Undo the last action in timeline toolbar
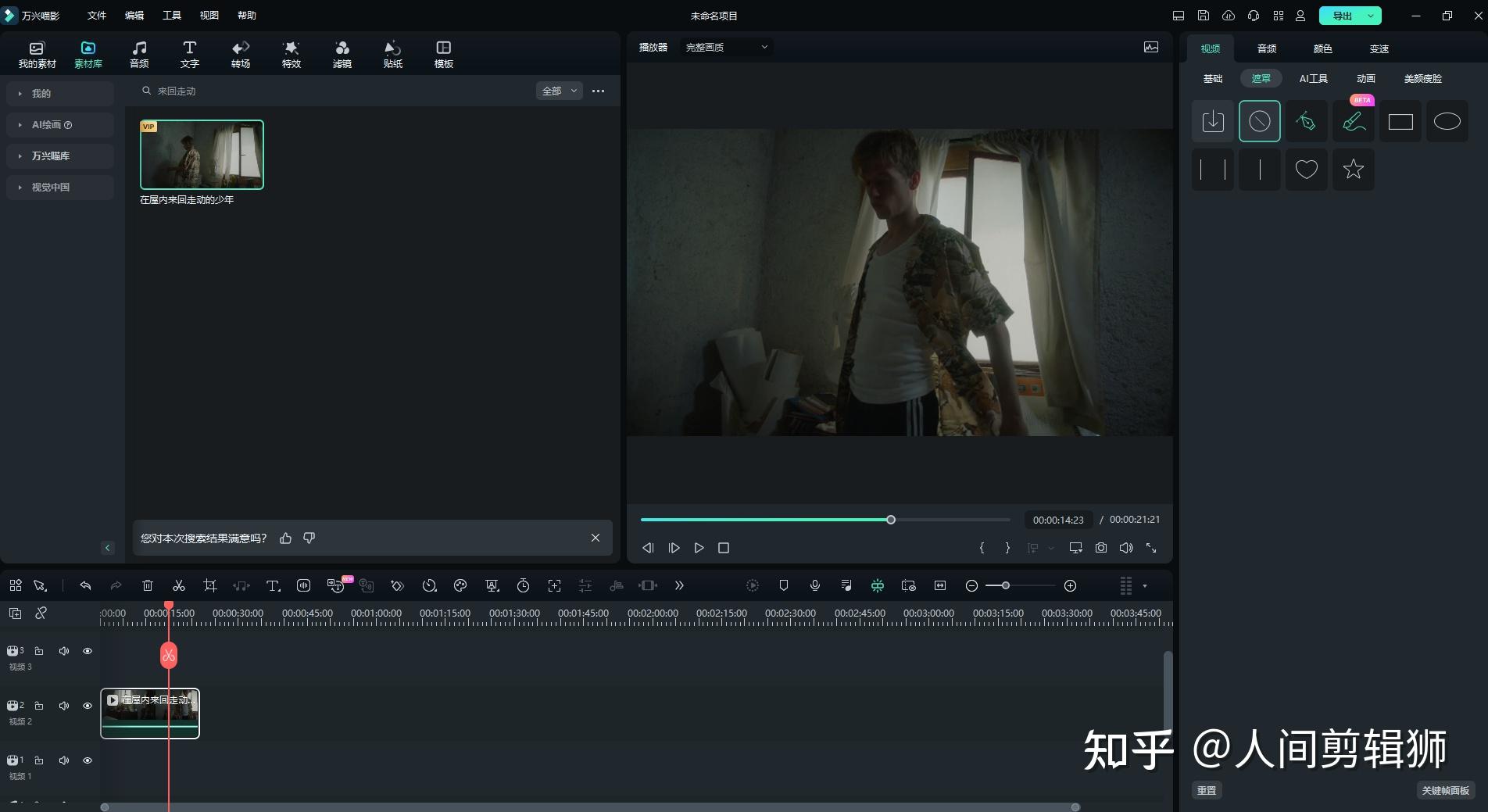The image size is (1488, 812). tap(85, 585)
